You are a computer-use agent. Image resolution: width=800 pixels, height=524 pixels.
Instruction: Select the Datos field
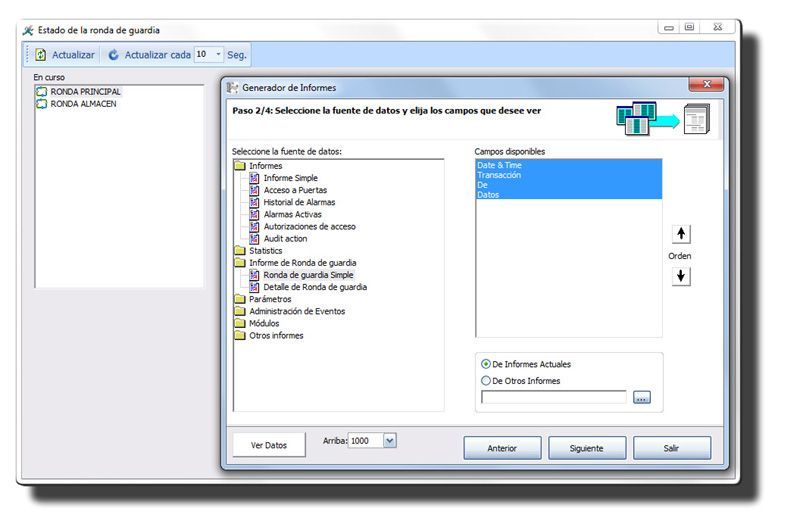point(568,194)
